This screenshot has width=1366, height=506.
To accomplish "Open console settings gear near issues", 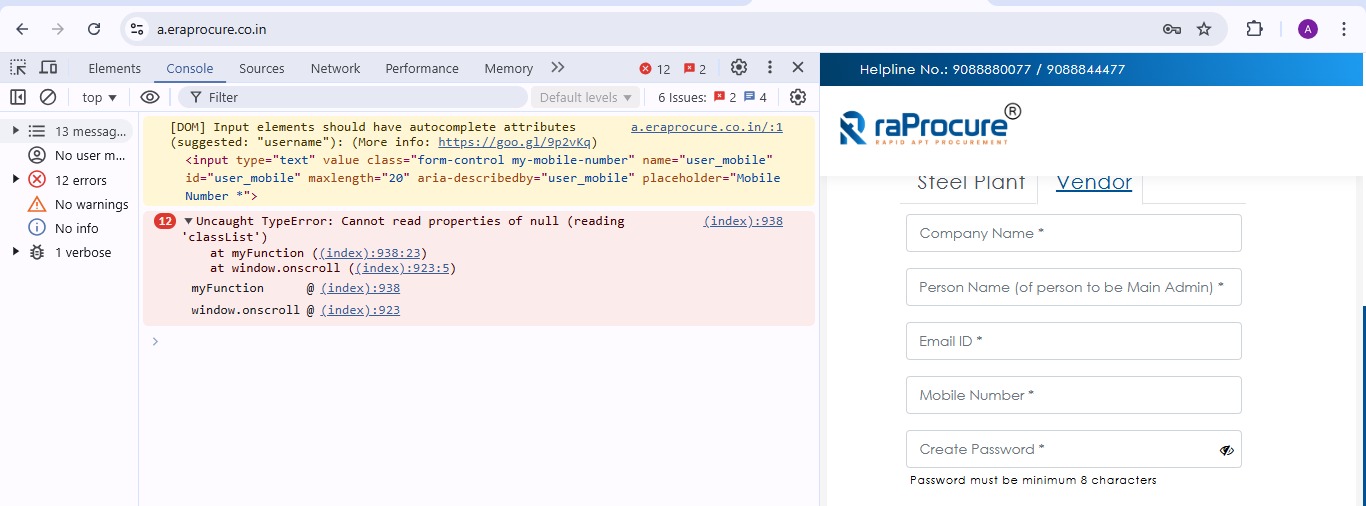I will pyautogui.click(x=797, y=97).
